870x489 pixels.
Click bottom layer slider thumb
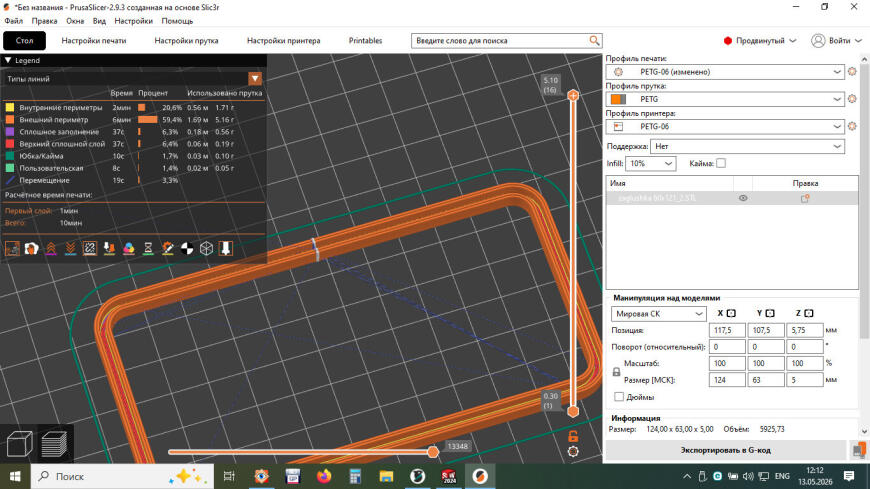pos(573,411)
